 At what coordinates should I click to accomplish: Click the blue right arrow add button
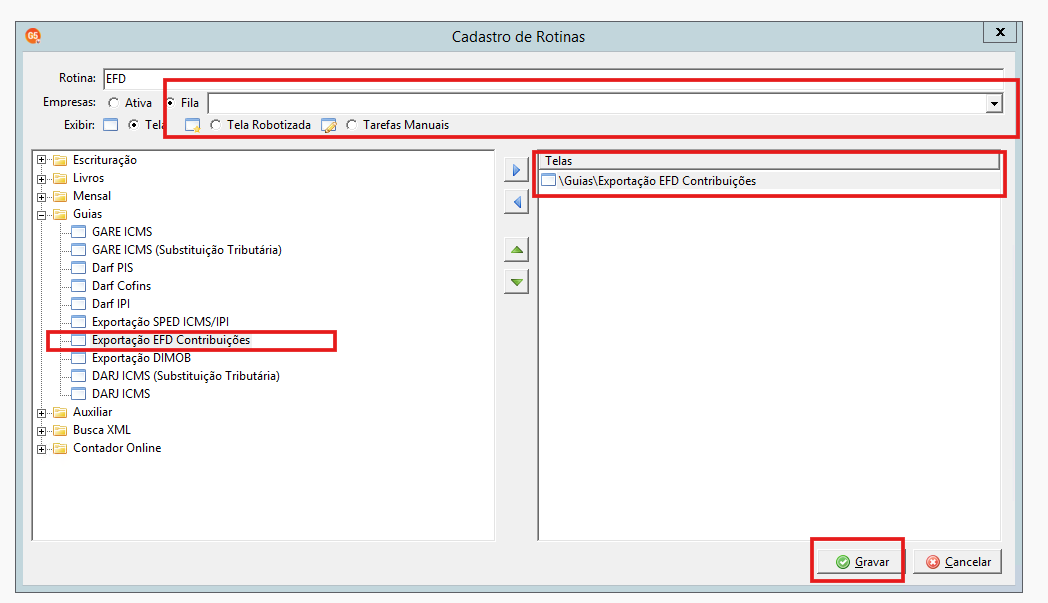point(516,170)
